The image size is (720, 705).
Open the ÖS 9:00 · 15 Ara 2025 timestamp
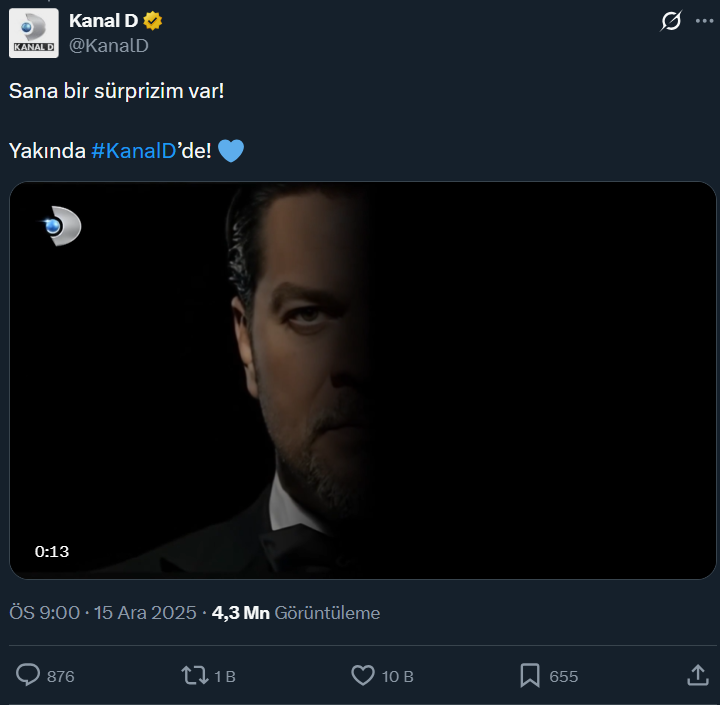(x=102, y=613)
